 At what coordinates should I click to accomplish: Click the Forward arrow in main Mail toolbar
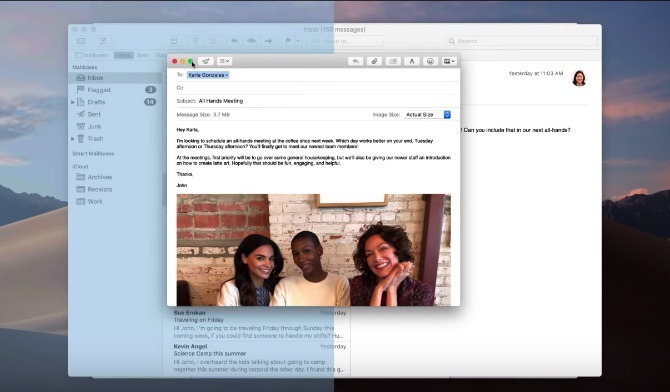tap(268, 41)
